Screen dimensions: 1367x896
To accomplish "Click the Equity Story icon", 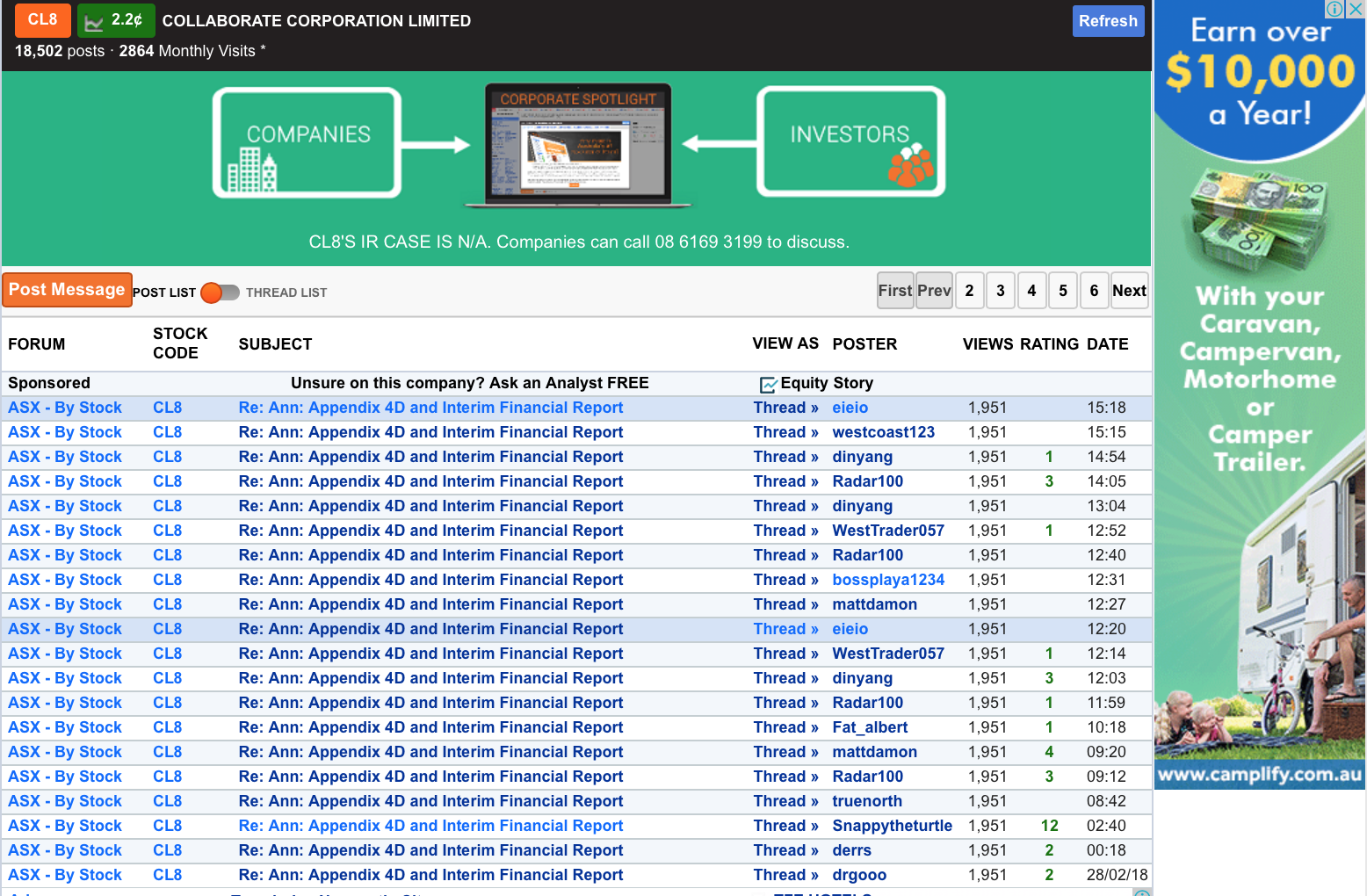I will coord(768,384).
